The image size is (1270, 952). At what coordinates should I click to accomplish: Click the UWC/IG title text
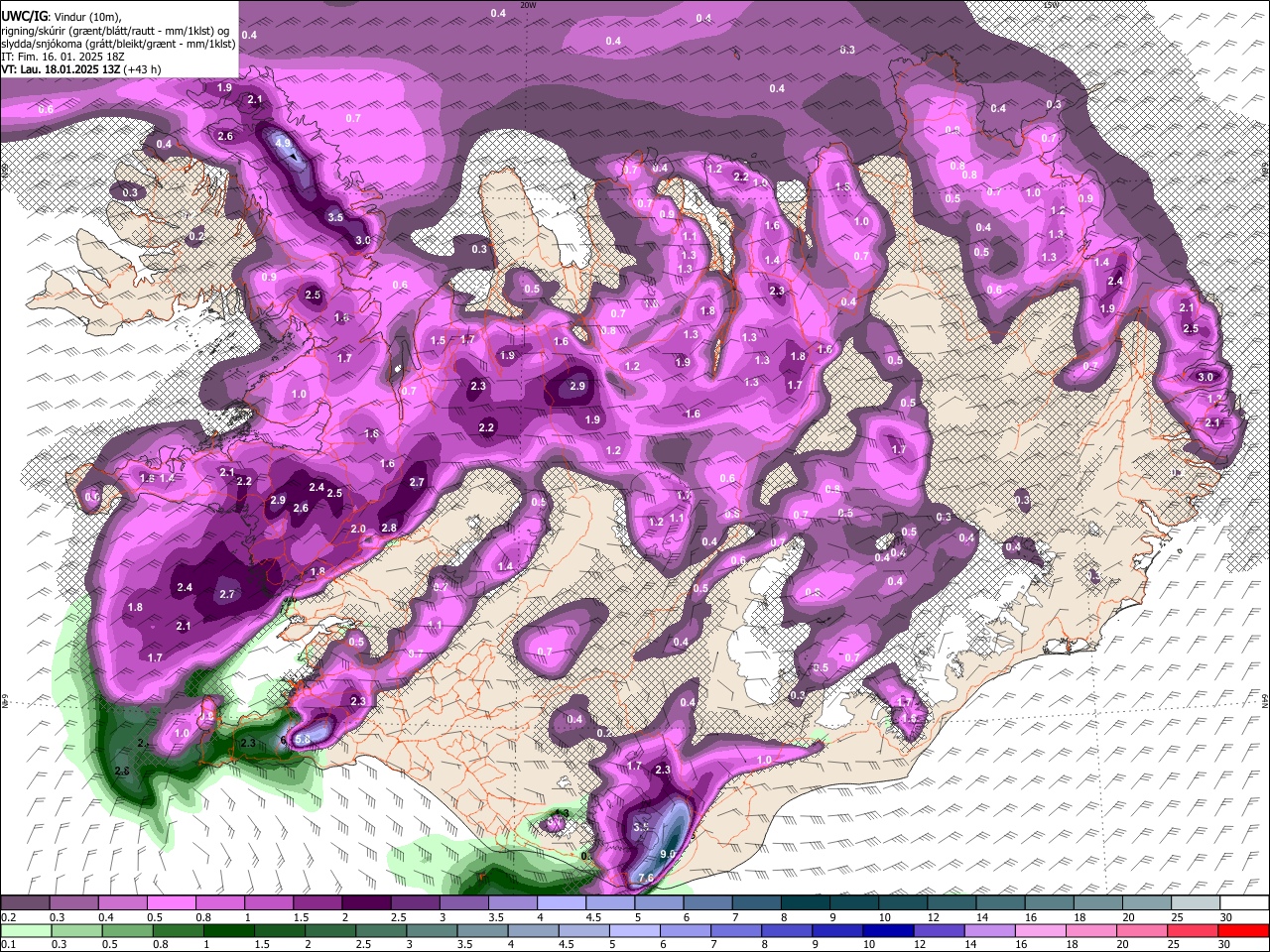pos(23,17)
